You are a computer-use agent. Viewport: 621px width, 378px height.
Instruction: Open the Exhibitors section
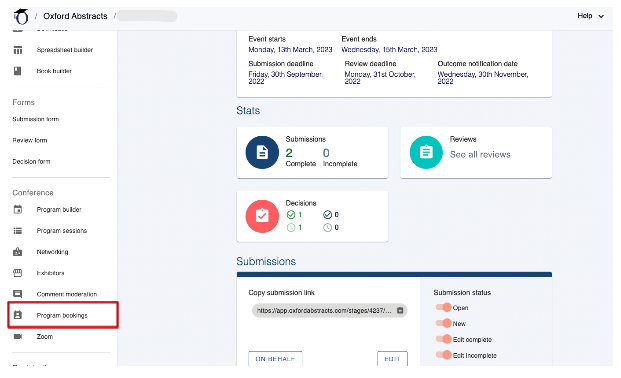pos(50,273)
